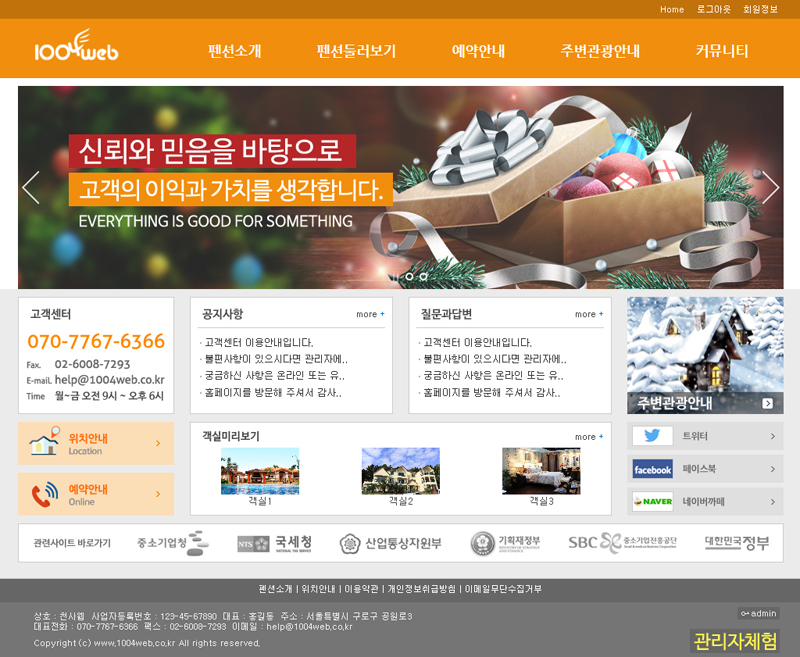Viewport: 800px width, 657px height.
Task: Open the 객실2 room thumbnail
Action: [400, 471]
